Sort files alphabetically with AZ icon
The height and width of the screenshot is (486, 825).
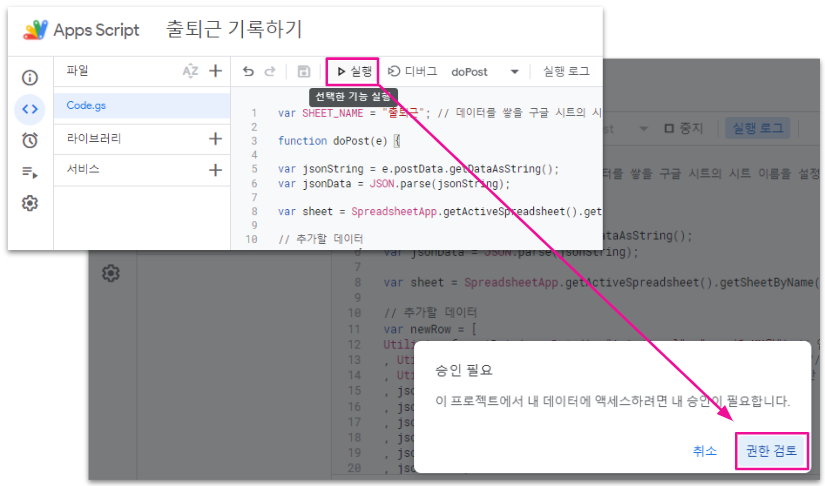[191, 71]
